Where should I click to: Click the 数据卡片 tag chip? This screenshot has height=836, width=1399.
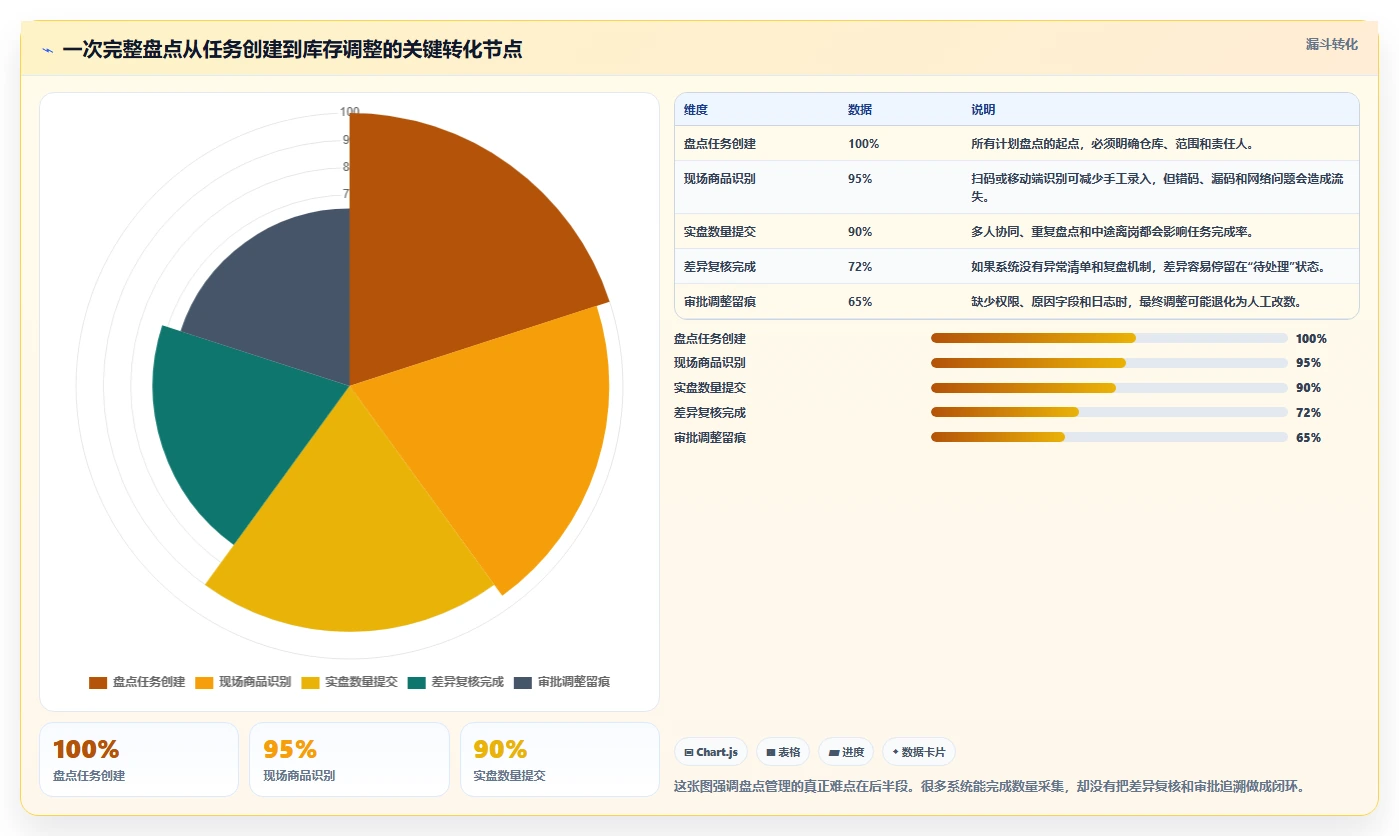[919, 752]
